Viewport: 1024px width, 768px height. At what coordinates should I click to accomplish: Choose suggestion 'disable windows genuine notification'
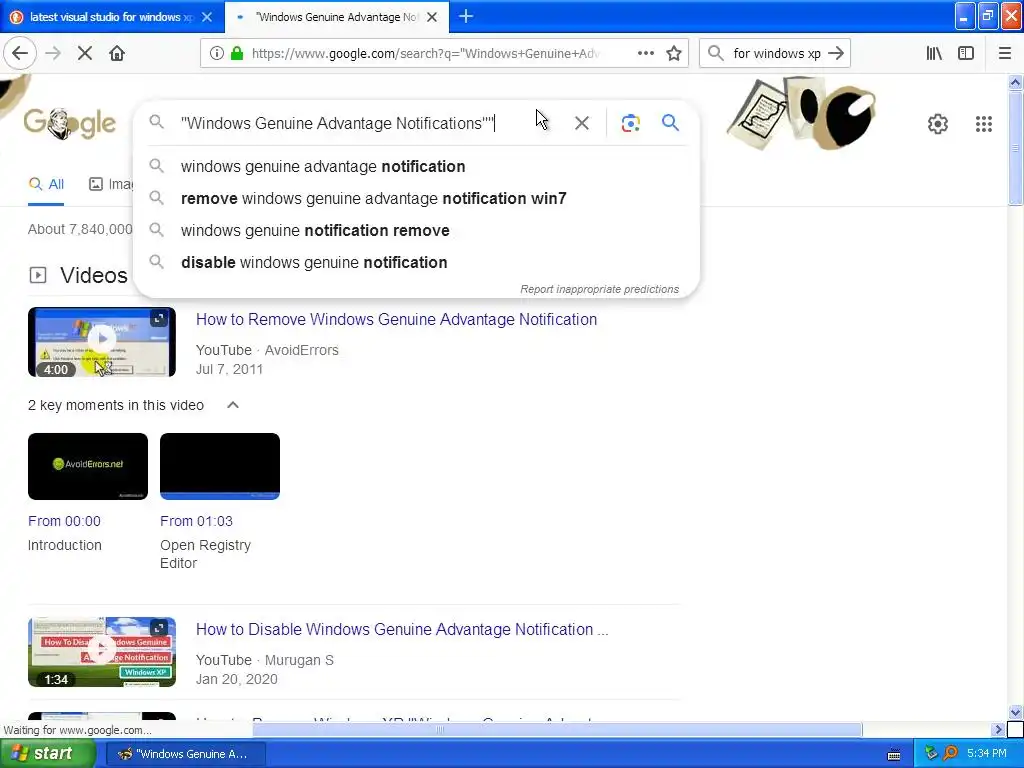(415, 263)
